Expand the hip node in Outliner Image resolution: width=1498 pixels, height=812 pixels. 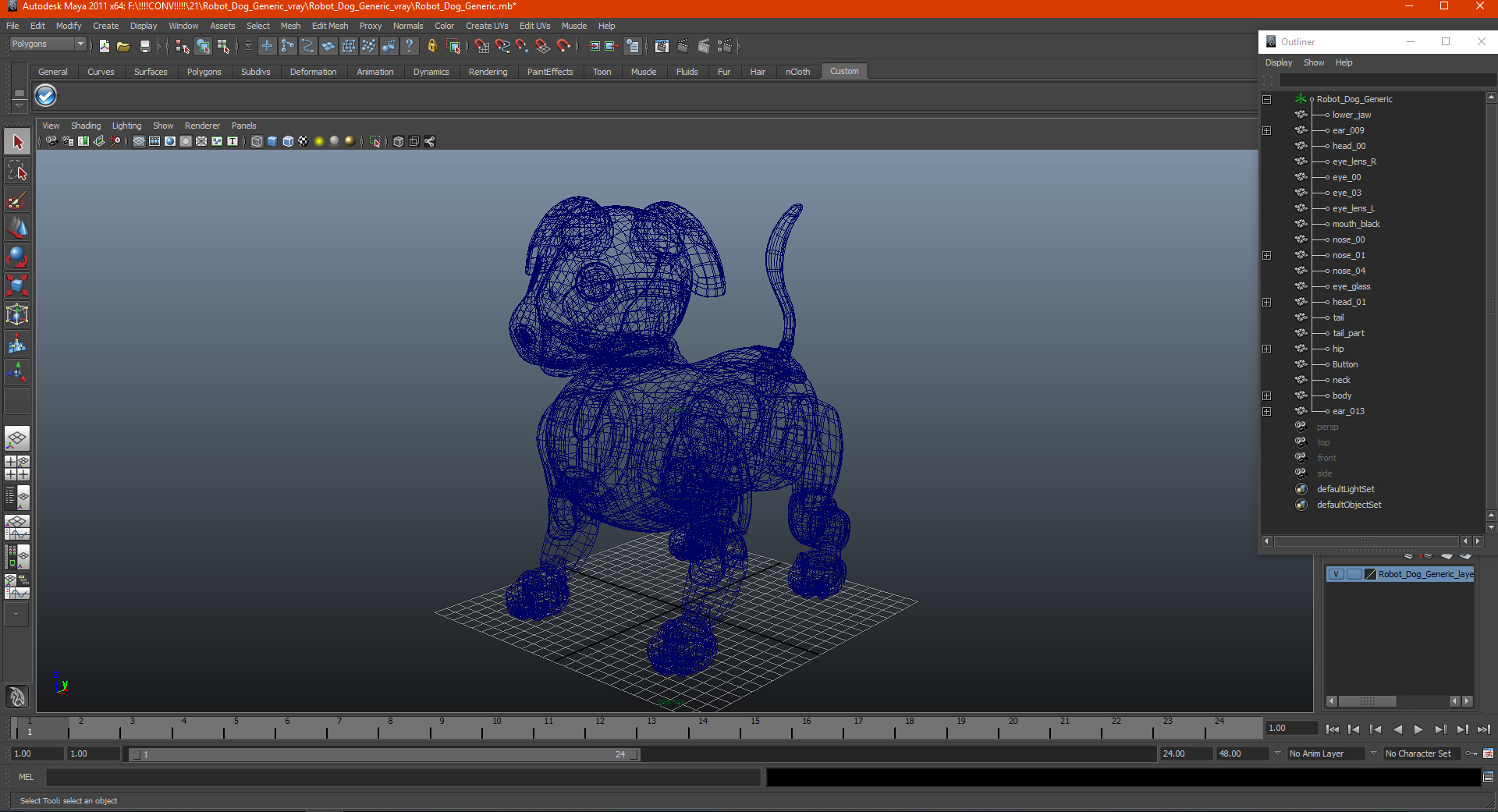point(1266,349)
